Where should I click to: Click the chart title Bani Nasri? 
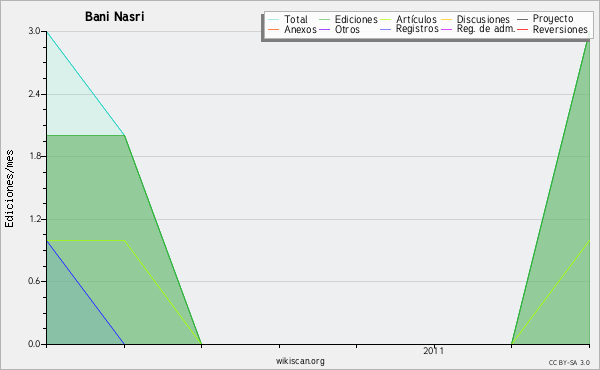point(114,17)
